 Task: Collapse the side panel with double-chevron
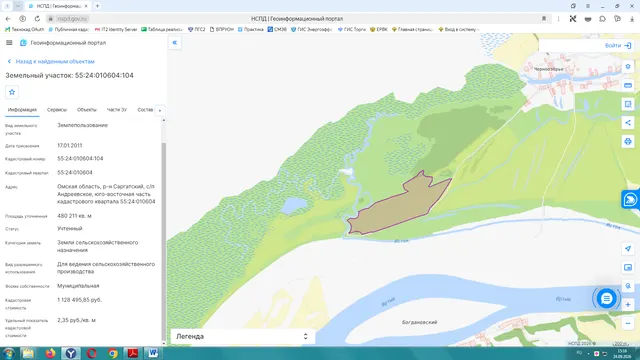pyautogui.click(x=175, y=42)
